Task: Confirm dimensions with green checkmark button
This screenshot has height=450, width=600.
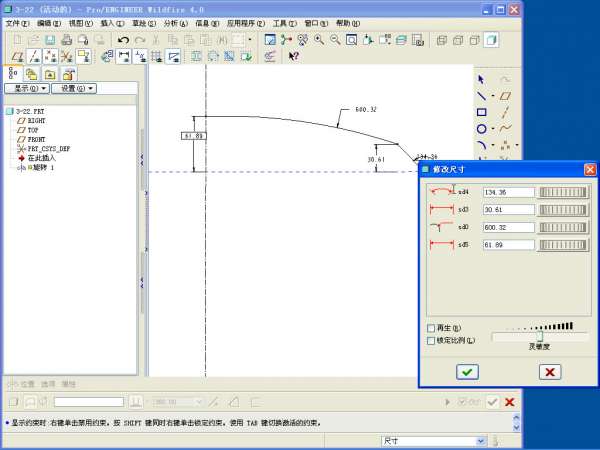Action: [467, 372]
